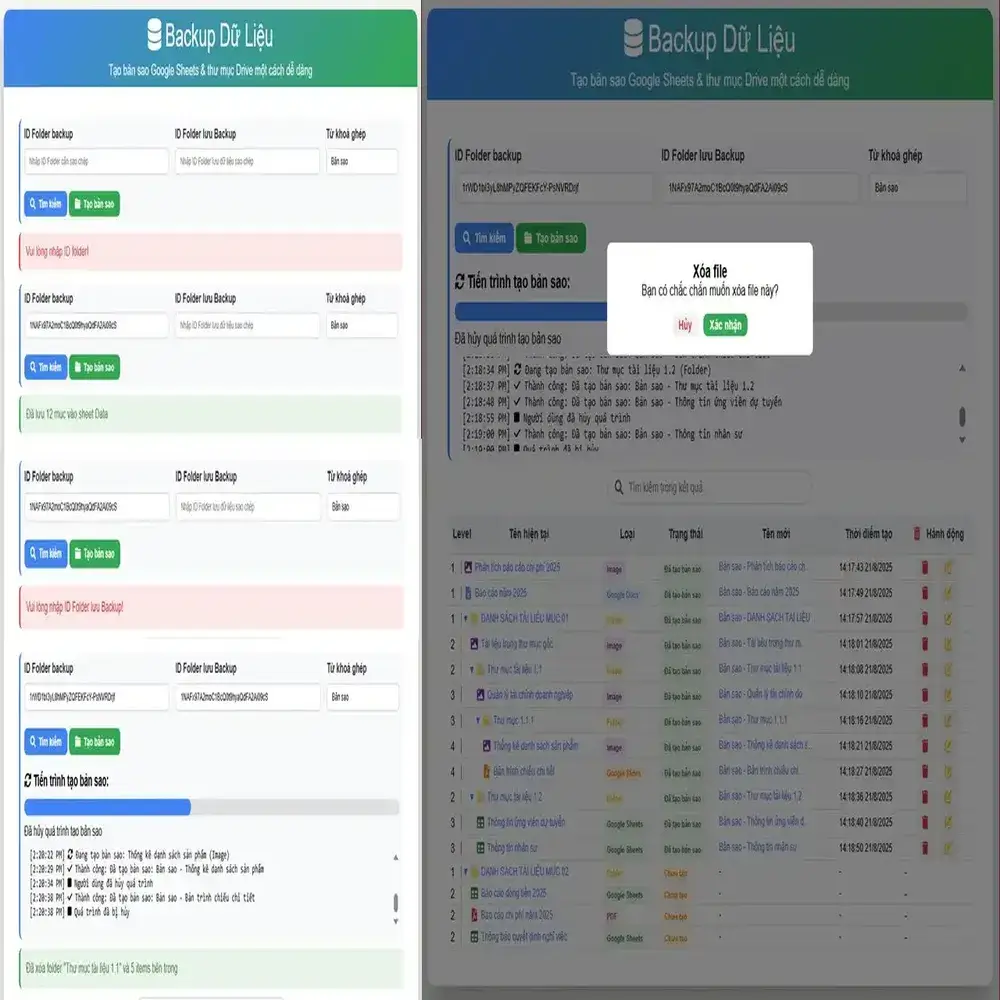The width and height of the screenshot is (1000, 1000).
Task: Toggle the DANH SÁCH TÀI LIỆU MỤC 02 caret
Action: click(464, 872)
